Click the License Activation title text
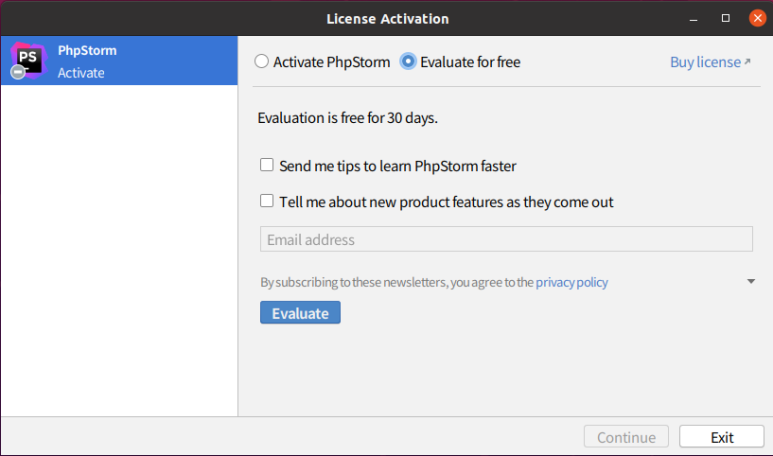 (x=387, y=19)
